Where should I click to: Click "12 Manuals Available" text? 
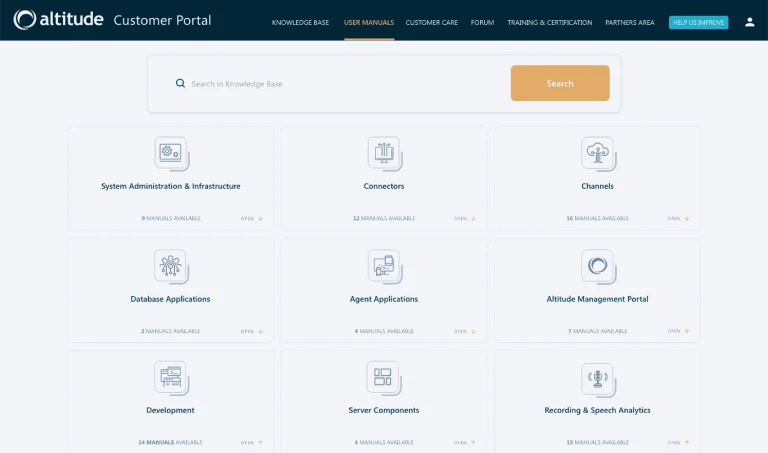tap(384, 218)
